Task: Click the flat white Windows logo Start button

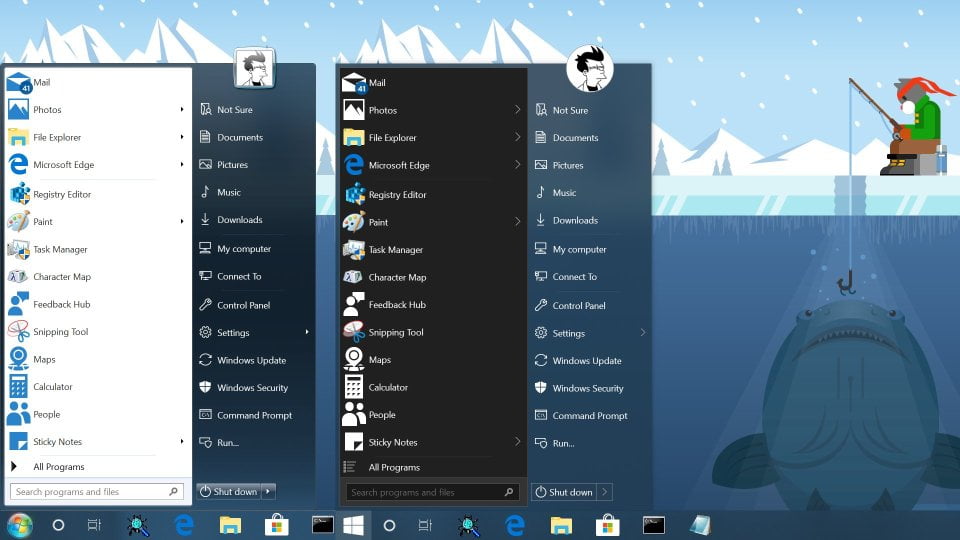Action: click(x=354, y=524)
